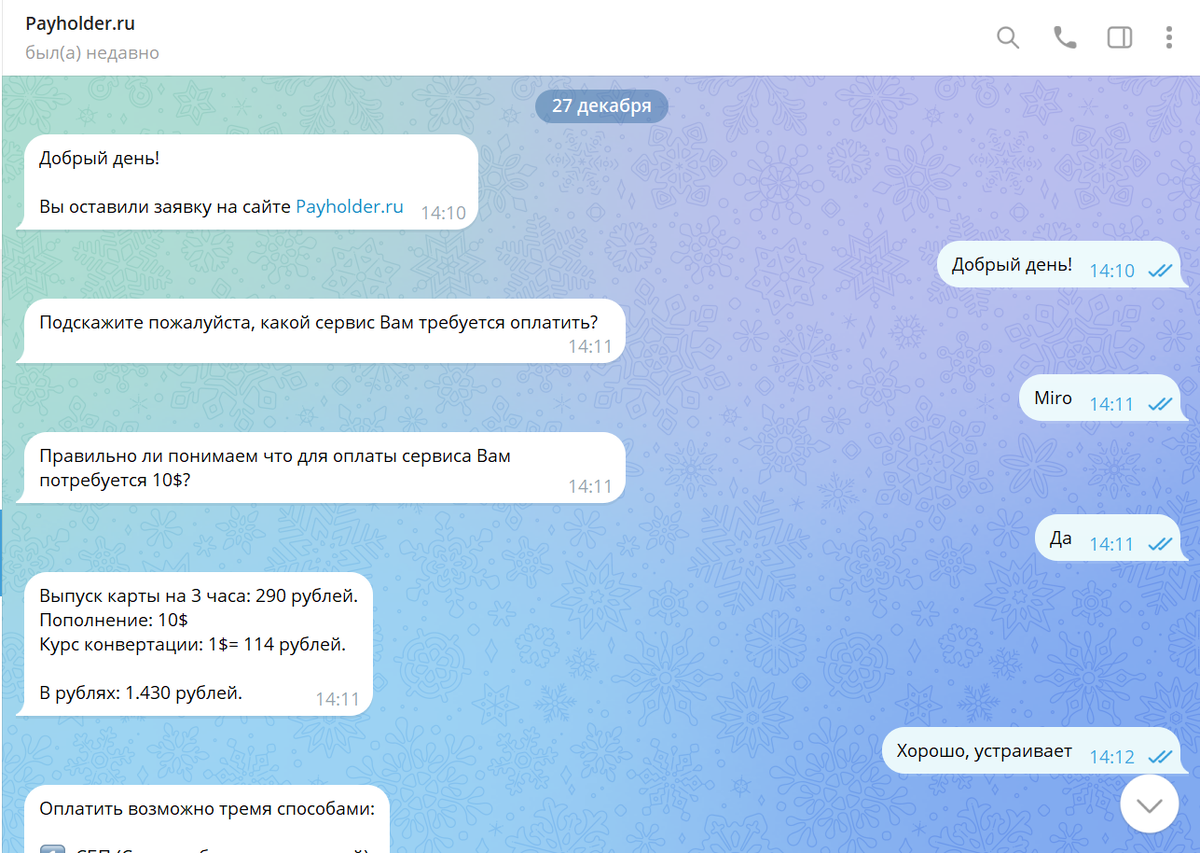Click the '27 декабря' date badge
The image size is (1200, 853).
602,105
